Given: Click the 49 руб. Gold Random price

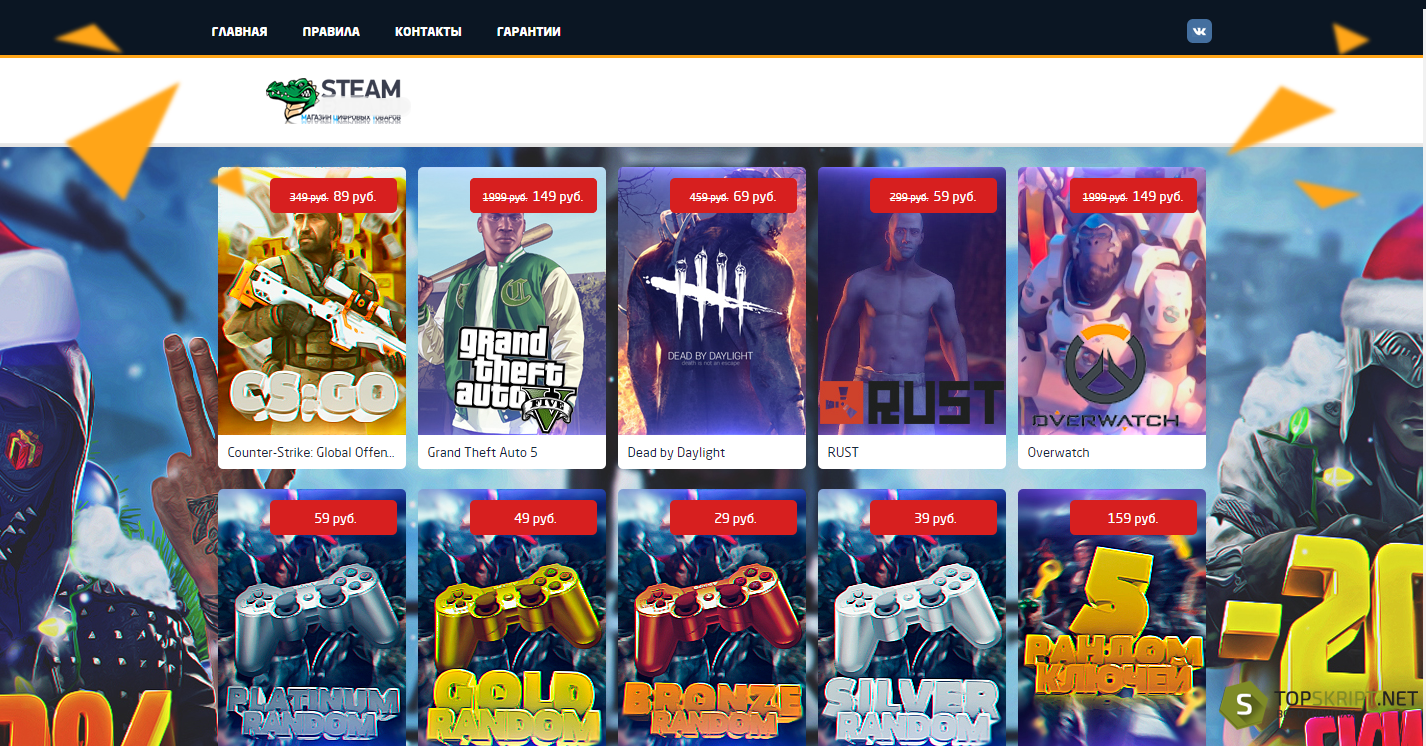Looking at the screenshot, I should tap(533, 518).
